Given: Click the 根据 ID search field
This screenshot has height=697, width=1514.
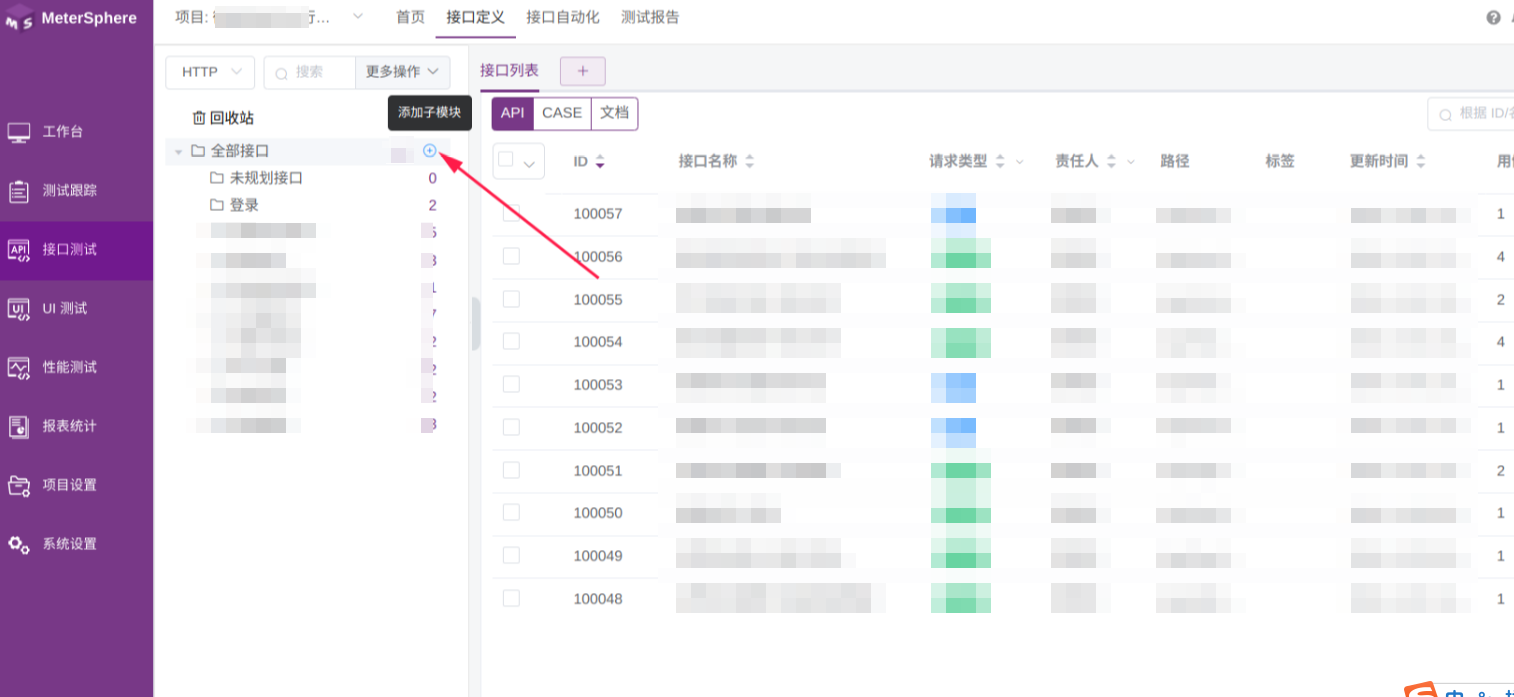Looking at the screenshot, I should click(x=1471, y=113).
